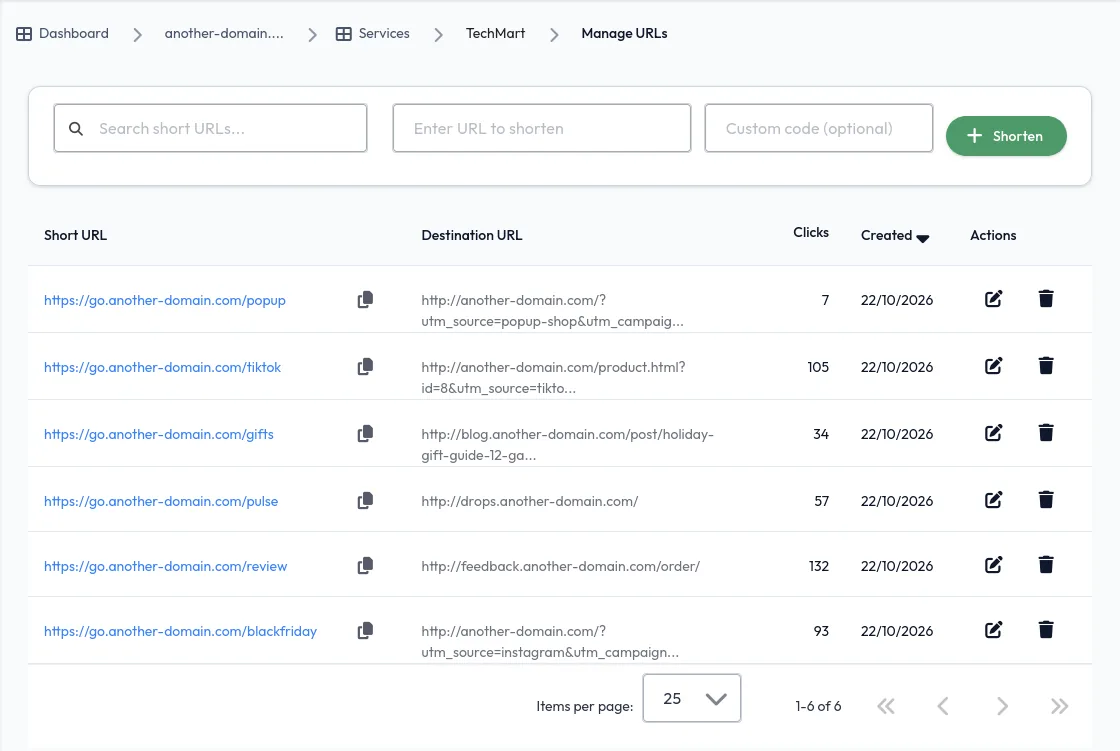Open another-domain breadcrumb
The height and width of the screenshot is (751, 1120).
click(x=224, y=34)
